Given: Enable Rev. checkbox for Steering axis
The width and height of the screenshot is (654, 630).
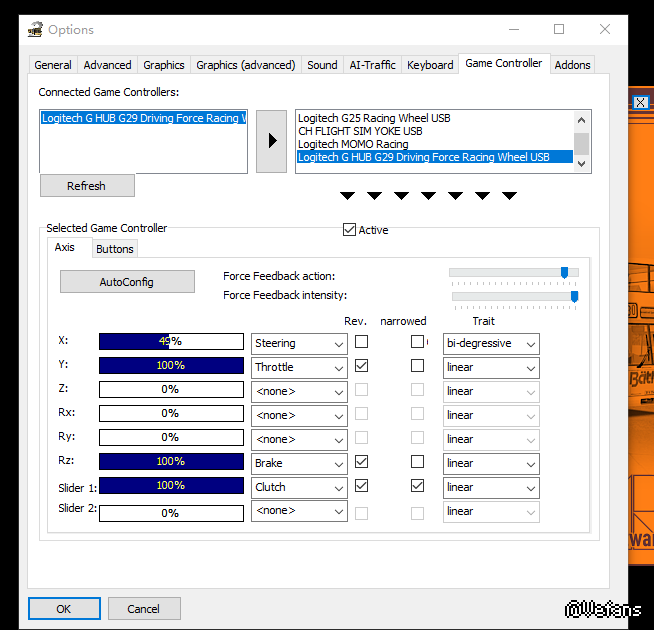Looking at the screenshot, I should coord(361,342).
